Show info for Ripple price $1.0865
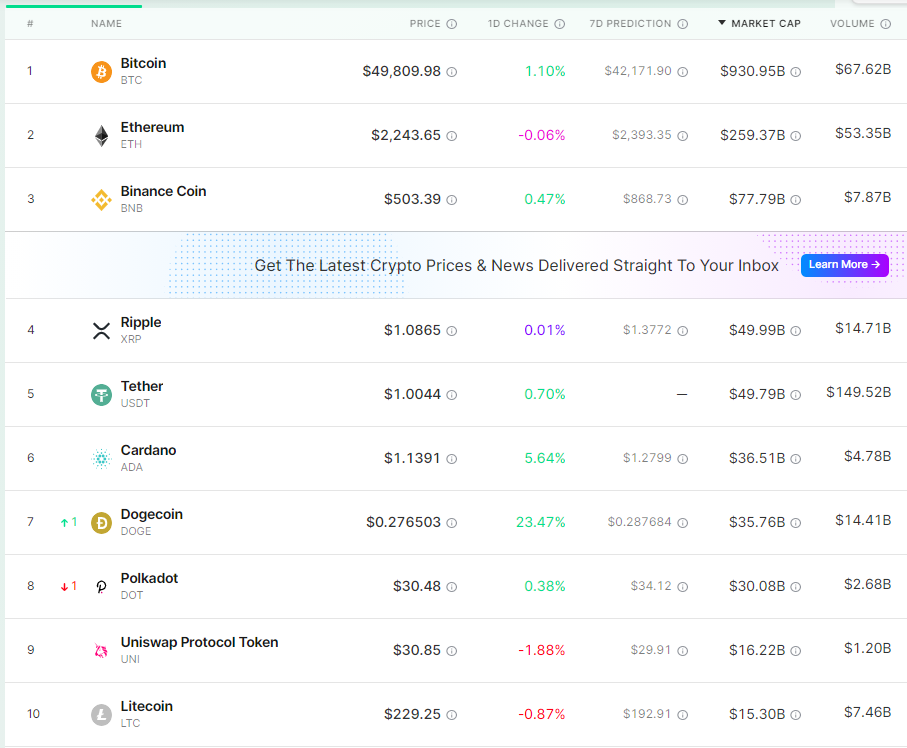 pos(452,331)
